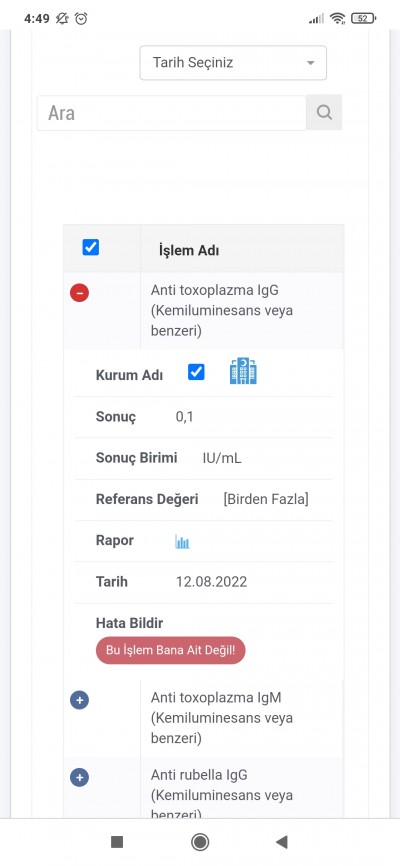
Task: Click Bu İşlem Bana Ait Değil button
Action: (x=171, y=650)
